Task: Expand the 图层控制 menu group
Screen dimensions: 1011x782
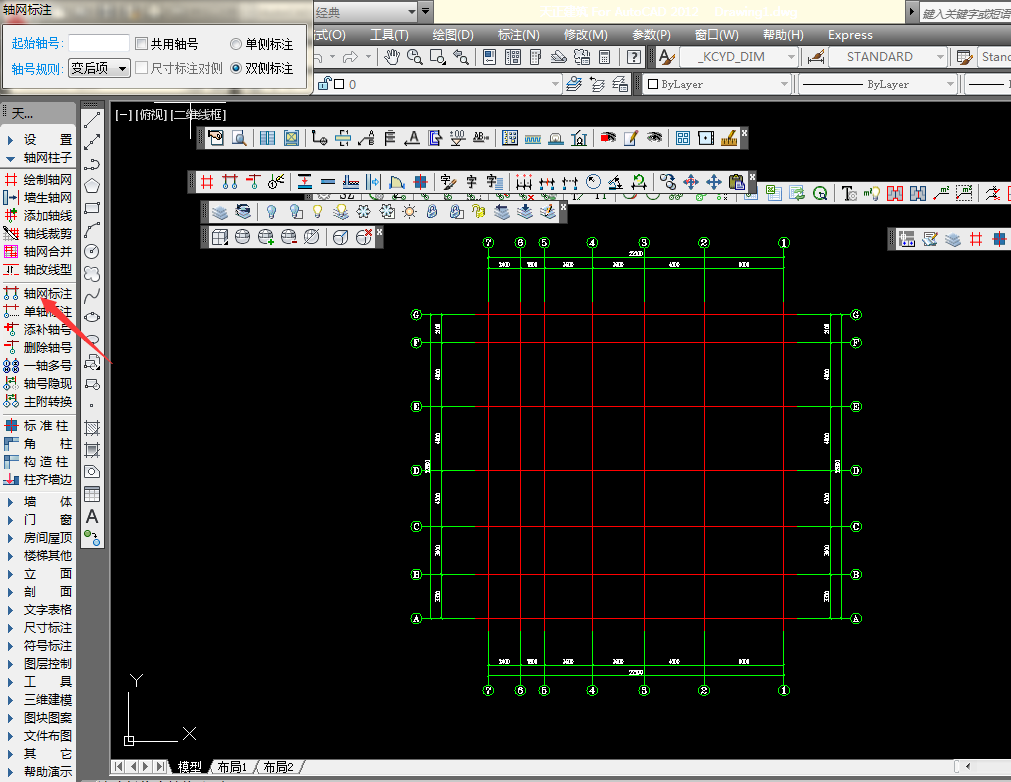Action: (x=38, y=663)
